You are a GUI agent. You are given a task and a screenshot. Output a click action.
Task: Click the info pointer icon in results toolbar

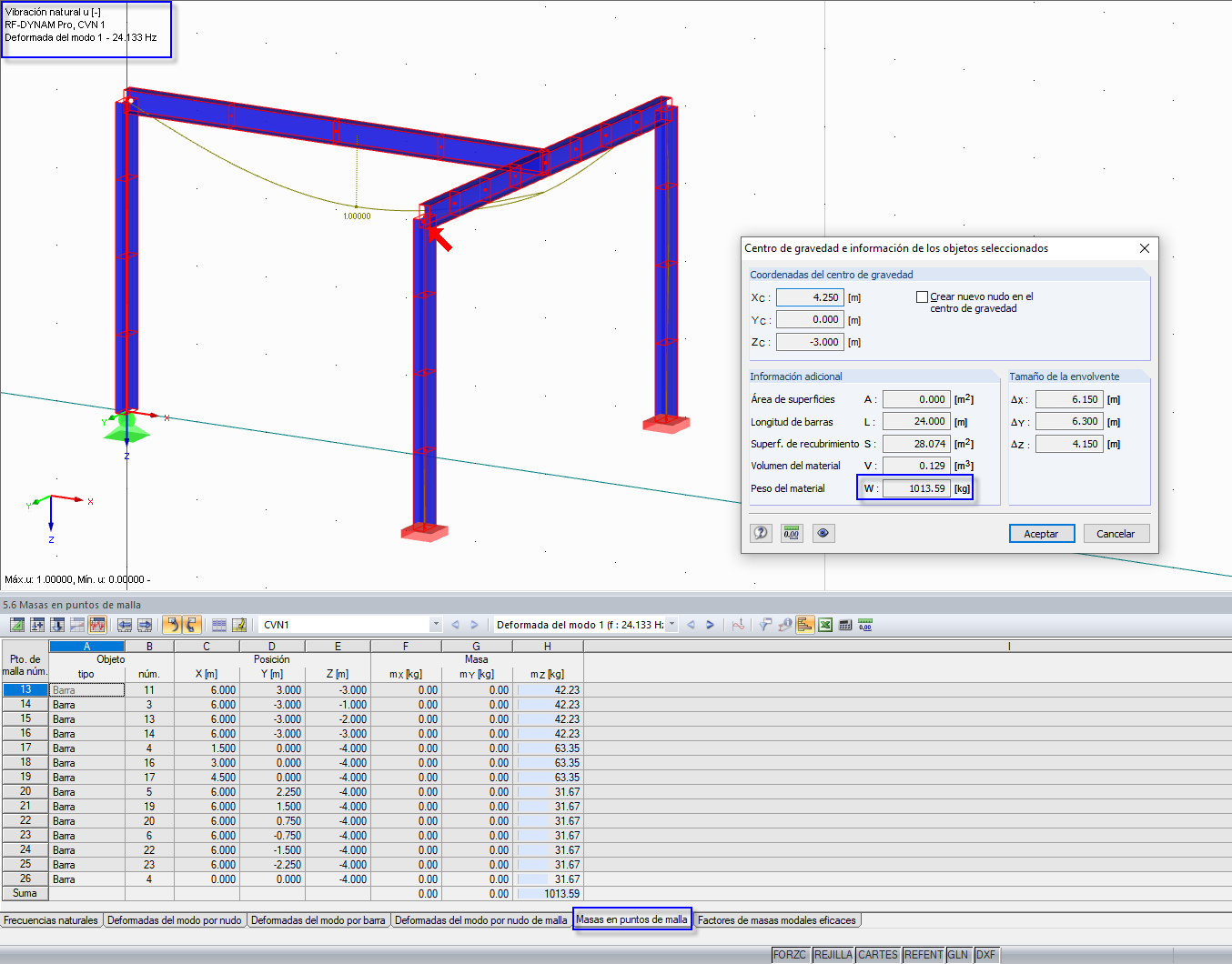point(785,625)
